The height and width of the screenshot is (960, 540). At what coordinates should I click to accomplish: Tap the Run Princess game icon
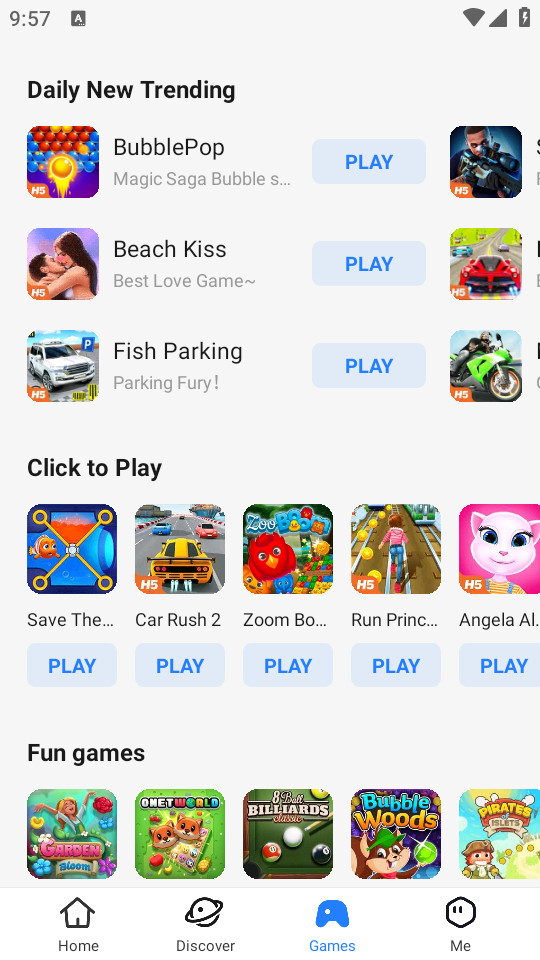tap(396, 549)
